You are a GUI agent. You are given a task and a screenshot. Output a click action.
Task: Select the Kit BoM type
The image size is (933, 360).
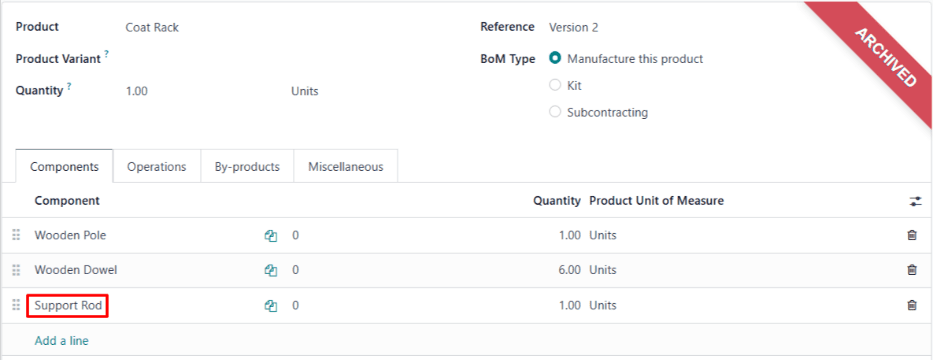pos(555,85)
